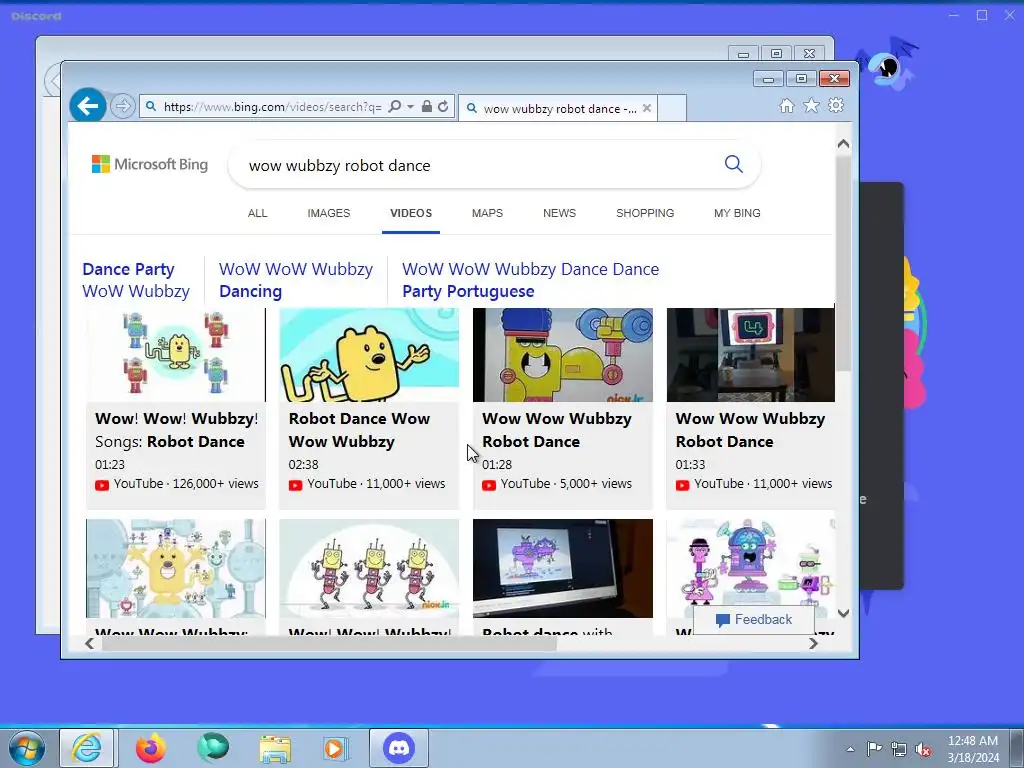Image resolution: width=1024 pixels, height=768 pixels.
Task: Open the favorites star icon
Action: point(811,106)
